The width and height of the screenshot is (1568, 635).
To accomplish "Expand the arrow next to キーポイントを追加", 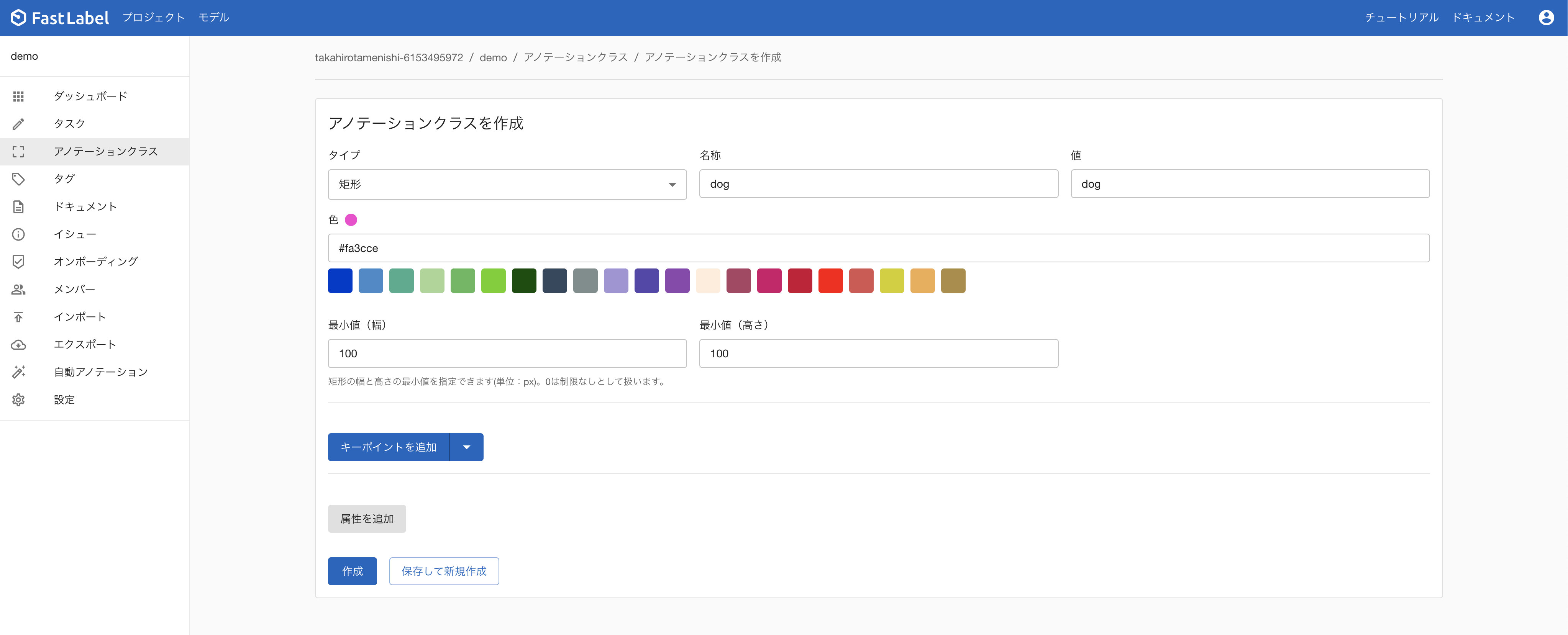I will coord(466,447).
